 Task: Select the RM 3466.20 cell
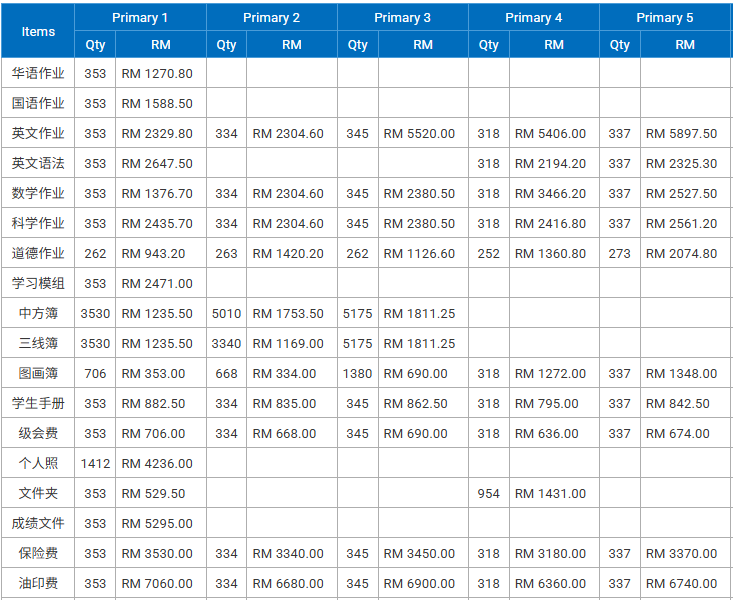[x=554, y=193]
